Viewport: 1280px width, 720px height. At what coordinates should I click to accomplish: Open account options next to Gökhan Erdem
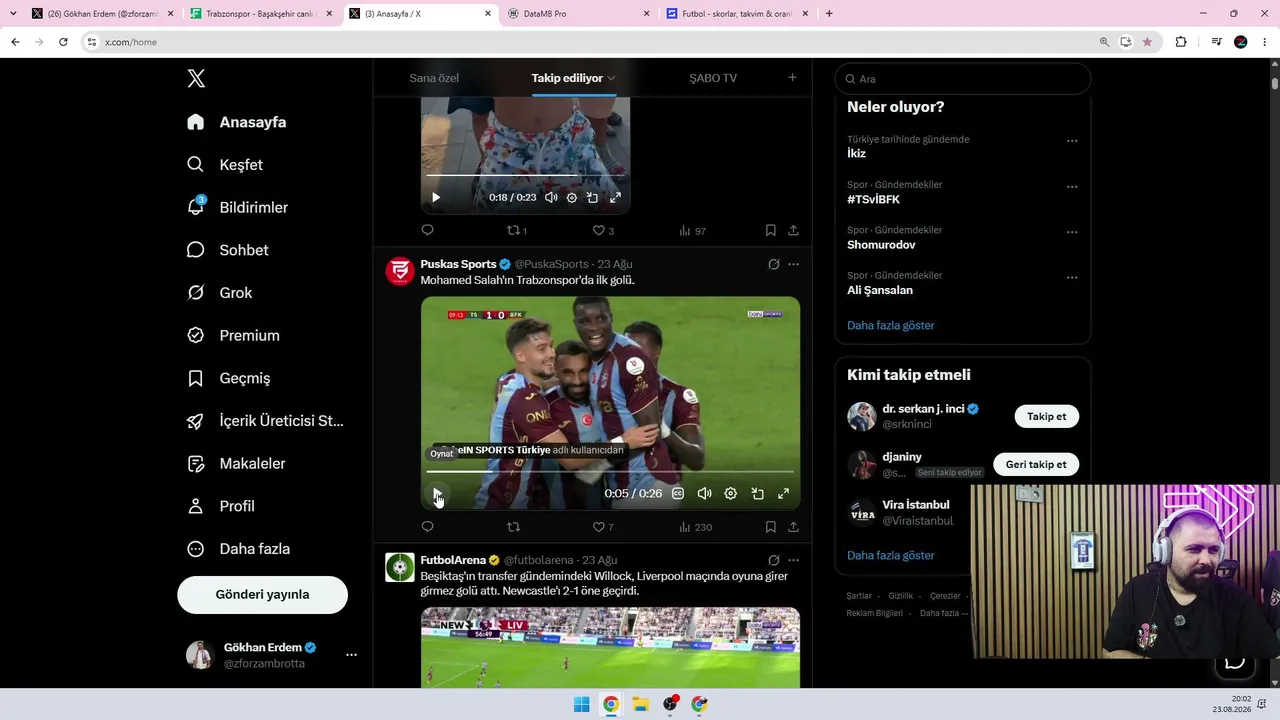pyautogui.click(x=351, y=655)
